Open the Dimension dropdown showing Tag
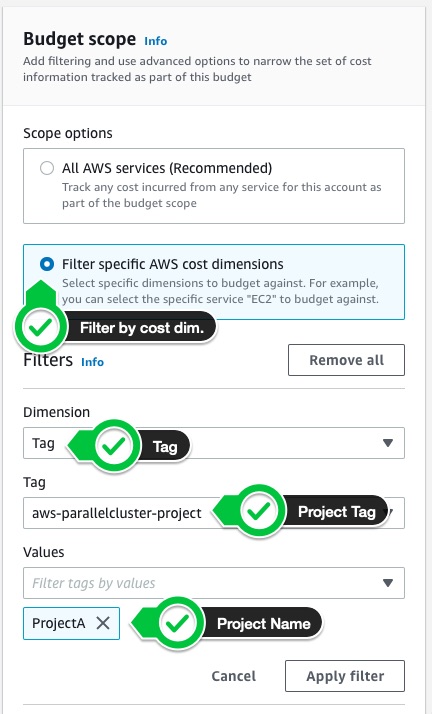This screenshot has height=714, width=432. click(214, 443)
